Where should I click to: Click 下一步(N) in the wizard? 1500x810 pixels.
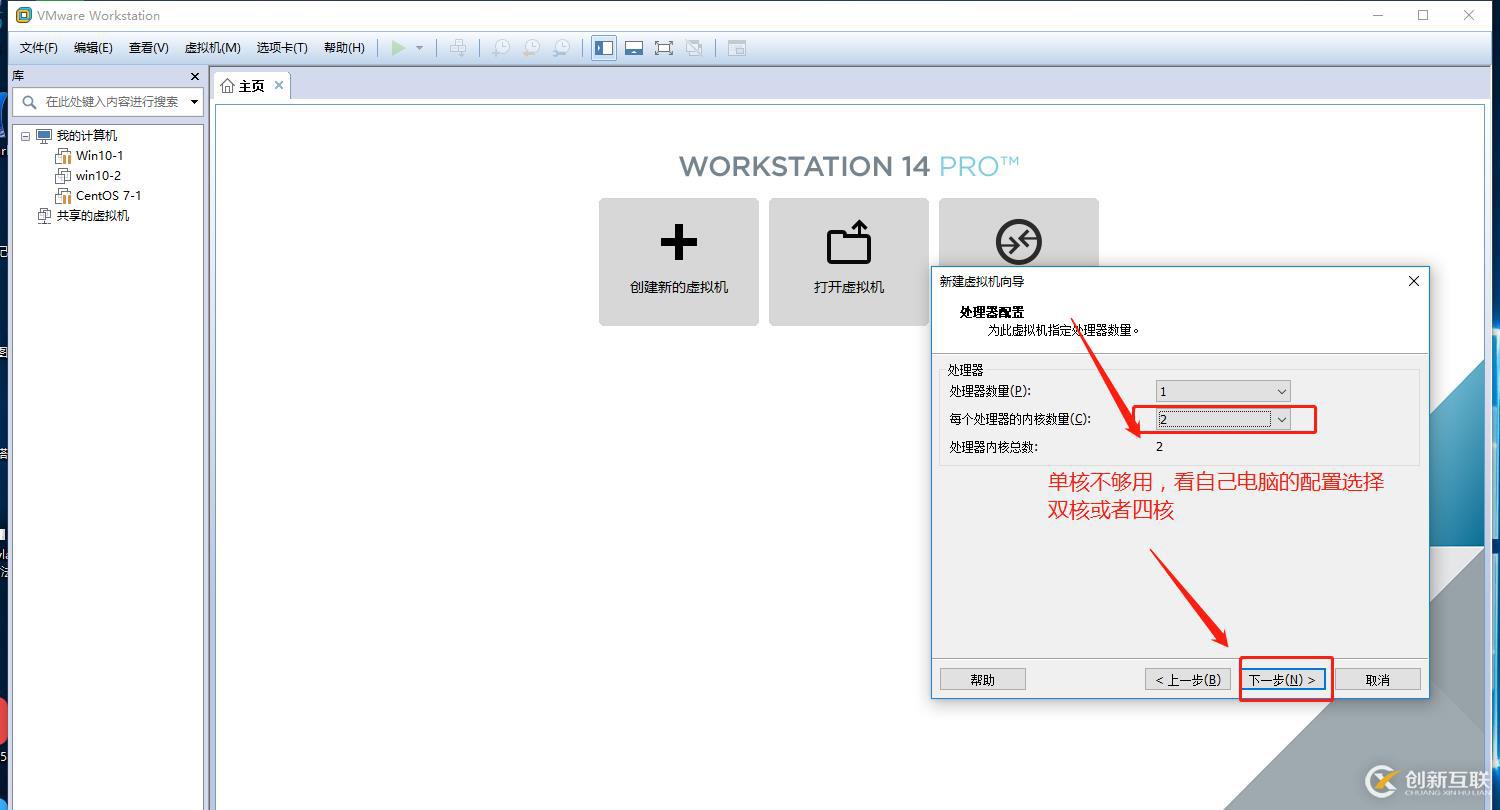pos(1282,680)
